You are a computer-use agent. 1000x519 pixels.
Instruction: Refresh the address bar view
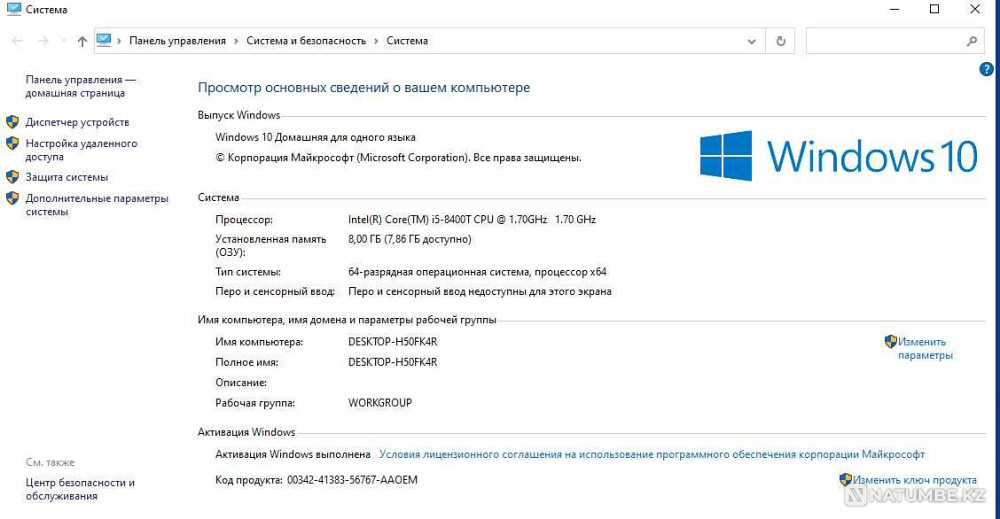point(781,41)
